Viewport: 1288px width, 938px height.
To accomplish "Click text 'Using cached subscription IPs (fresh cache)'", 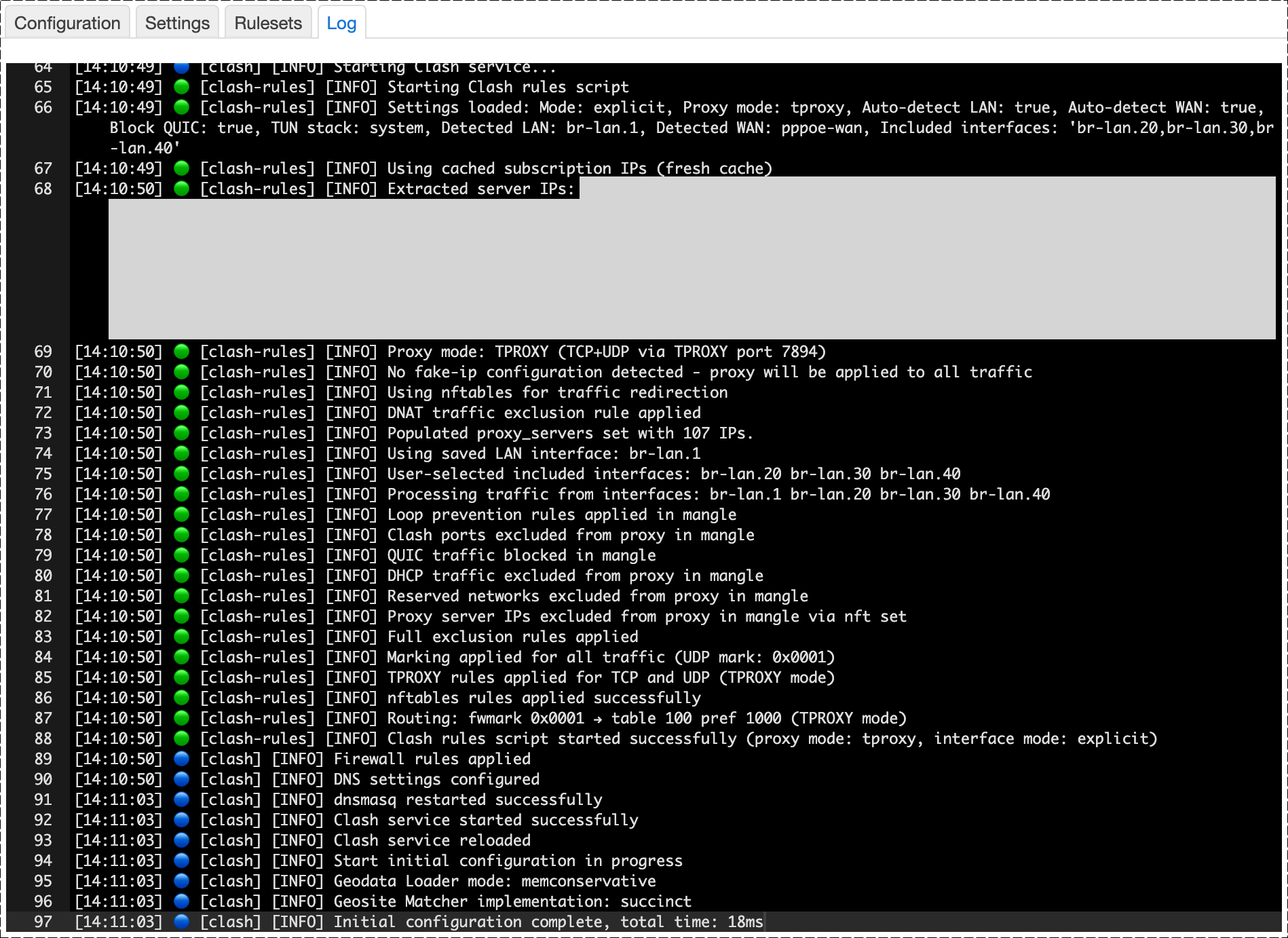I will click(x=580, y=168).
